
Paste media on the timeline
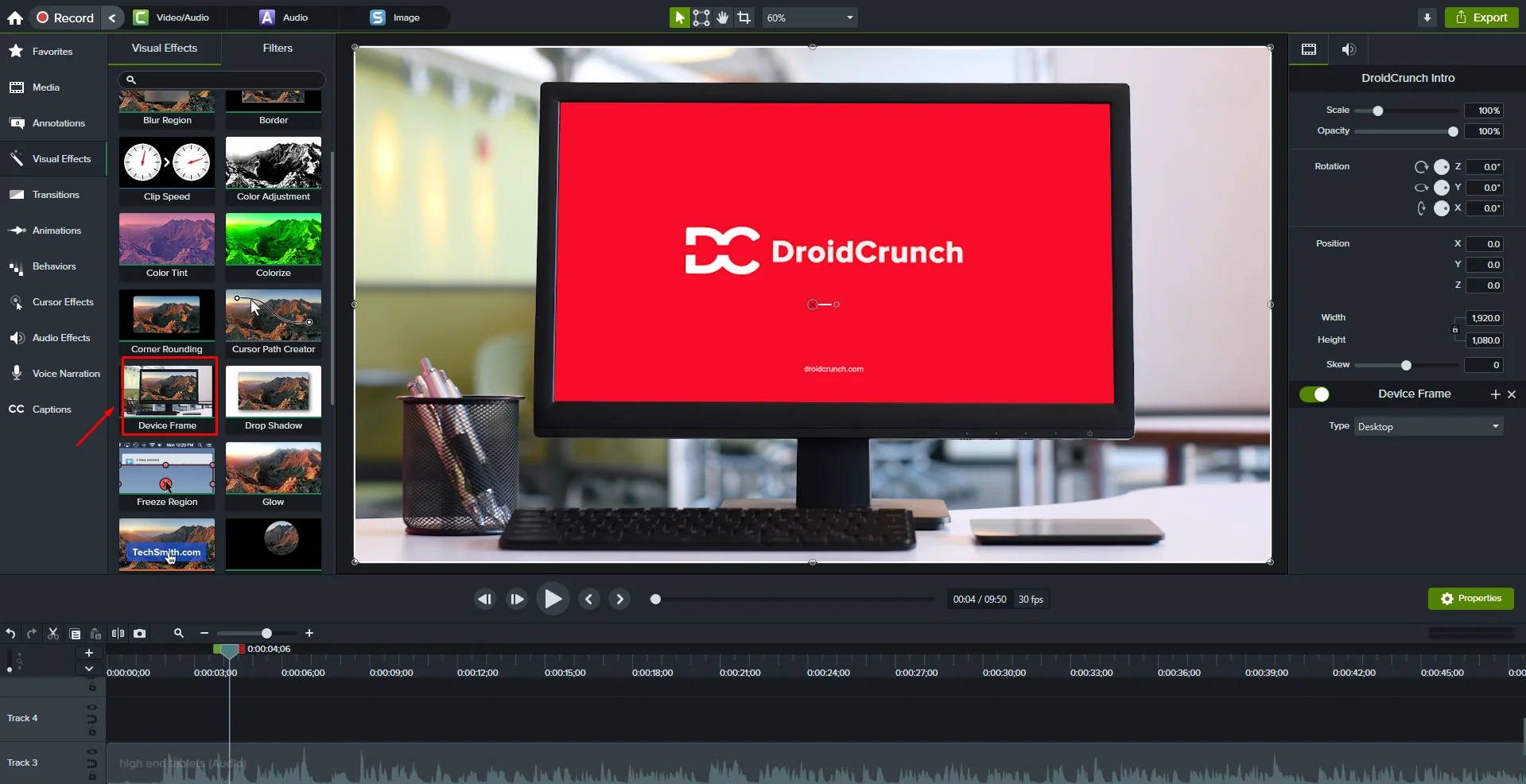point(95,634)
